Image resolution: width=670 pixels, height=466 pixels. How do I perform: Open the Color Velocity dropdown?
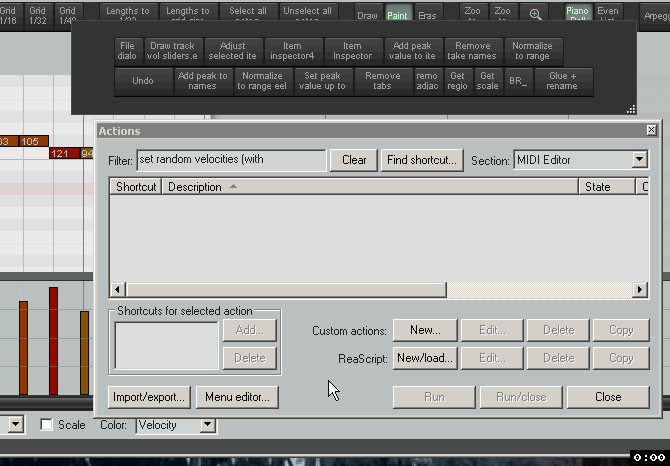(176, 425)
